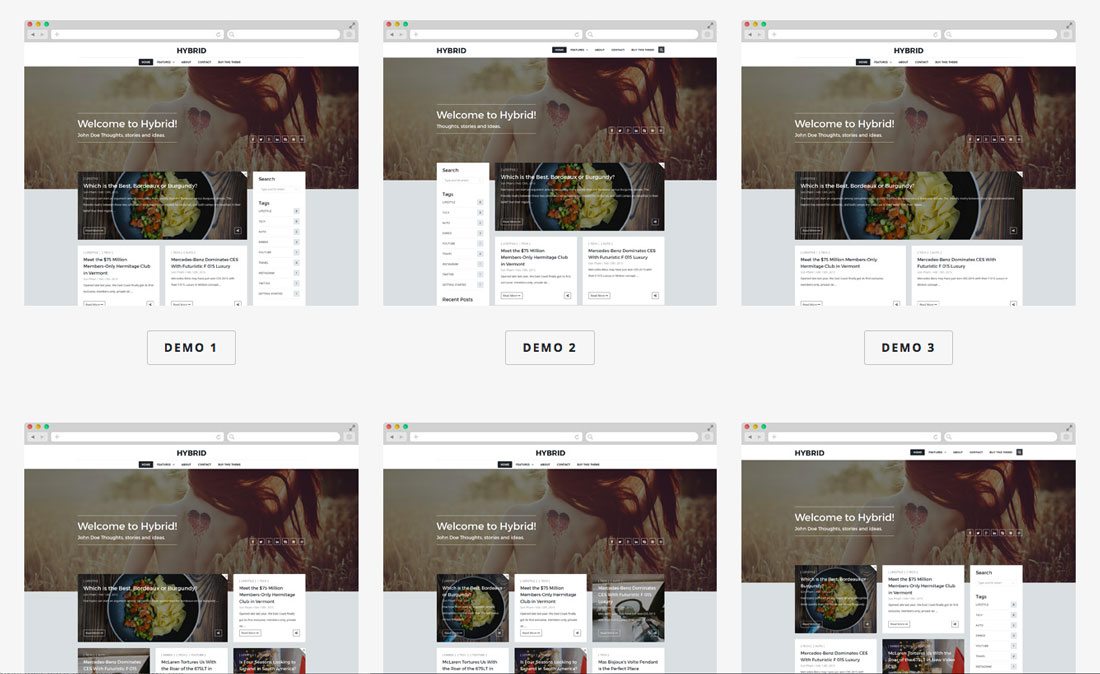Click 'Welcome to Hybrid!' in the Demo 1 preview
1100x674 pixels.
coord(127,123)
